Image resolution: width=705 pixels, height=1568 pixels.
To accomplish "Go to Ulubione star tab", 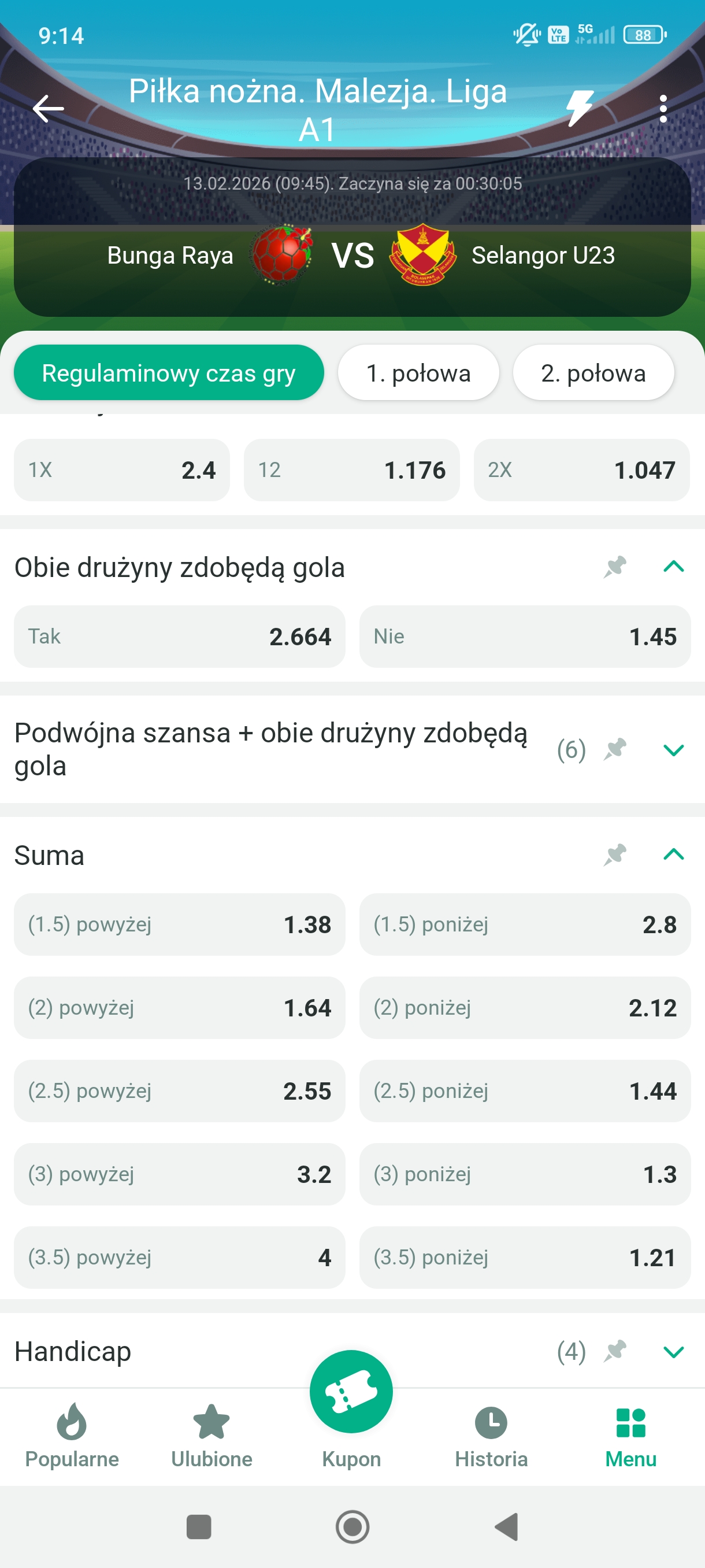I will point(211,1435).
